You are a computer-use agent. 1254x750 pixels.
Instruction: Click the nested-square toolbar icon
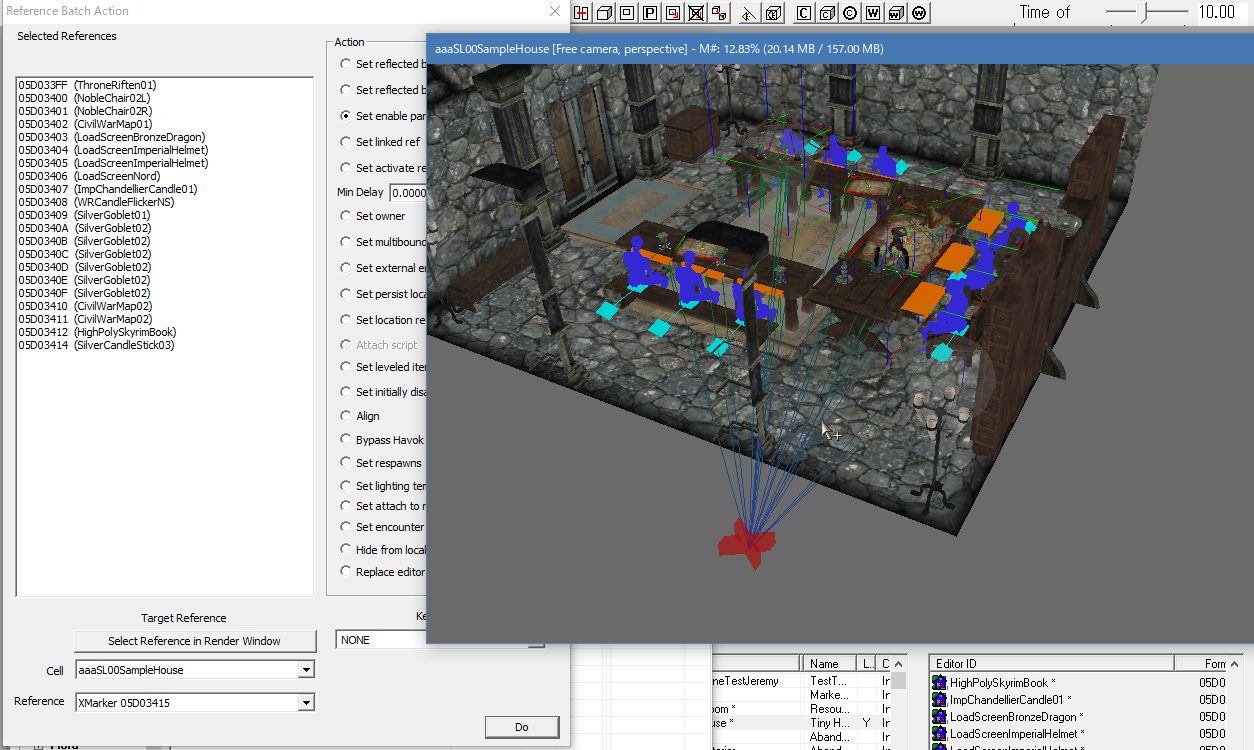(x=627, y=13)
